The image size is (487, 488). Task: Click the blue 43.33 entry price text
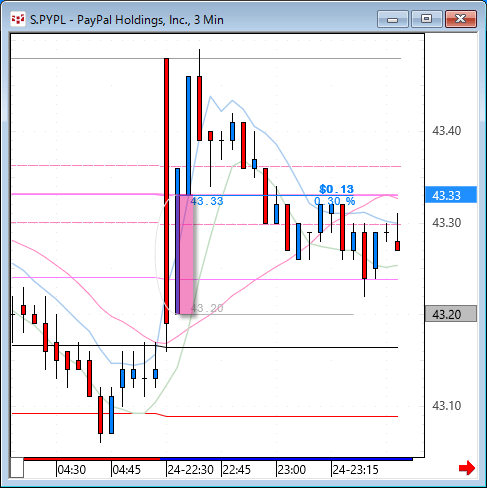pos(207,201)
